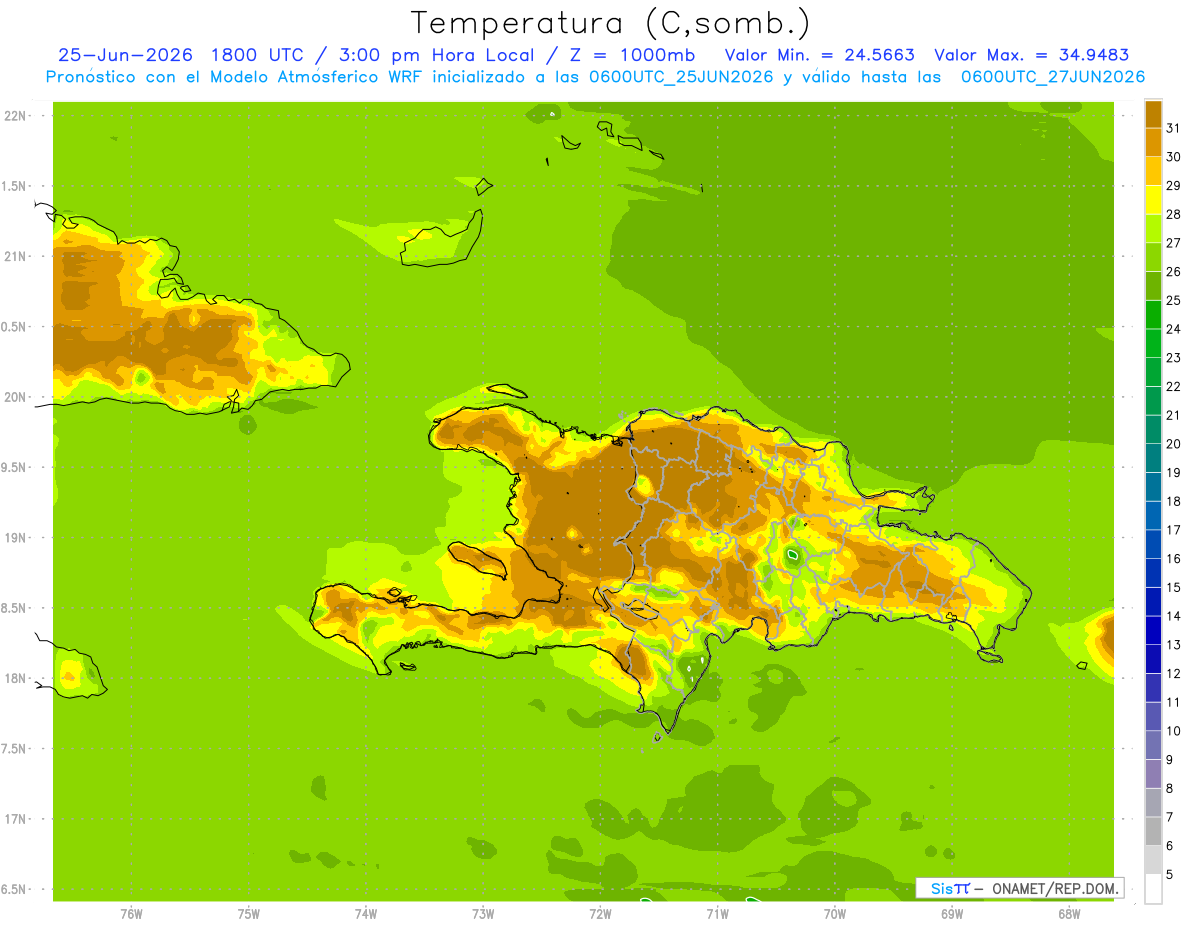1200x927 pixels.
Task: Click '3:00 pm Hora Local' text
Action: (439, 55)
